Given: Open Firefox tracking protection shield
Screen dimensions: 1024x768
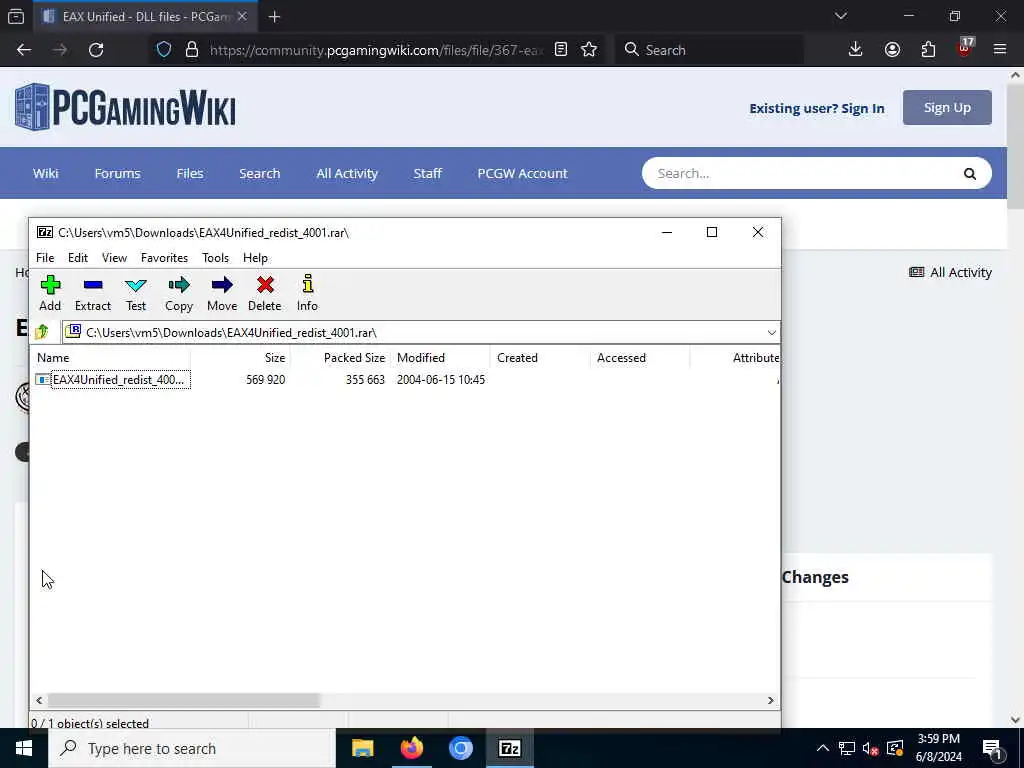Looking at the screenshot, I should click(164, 50).
